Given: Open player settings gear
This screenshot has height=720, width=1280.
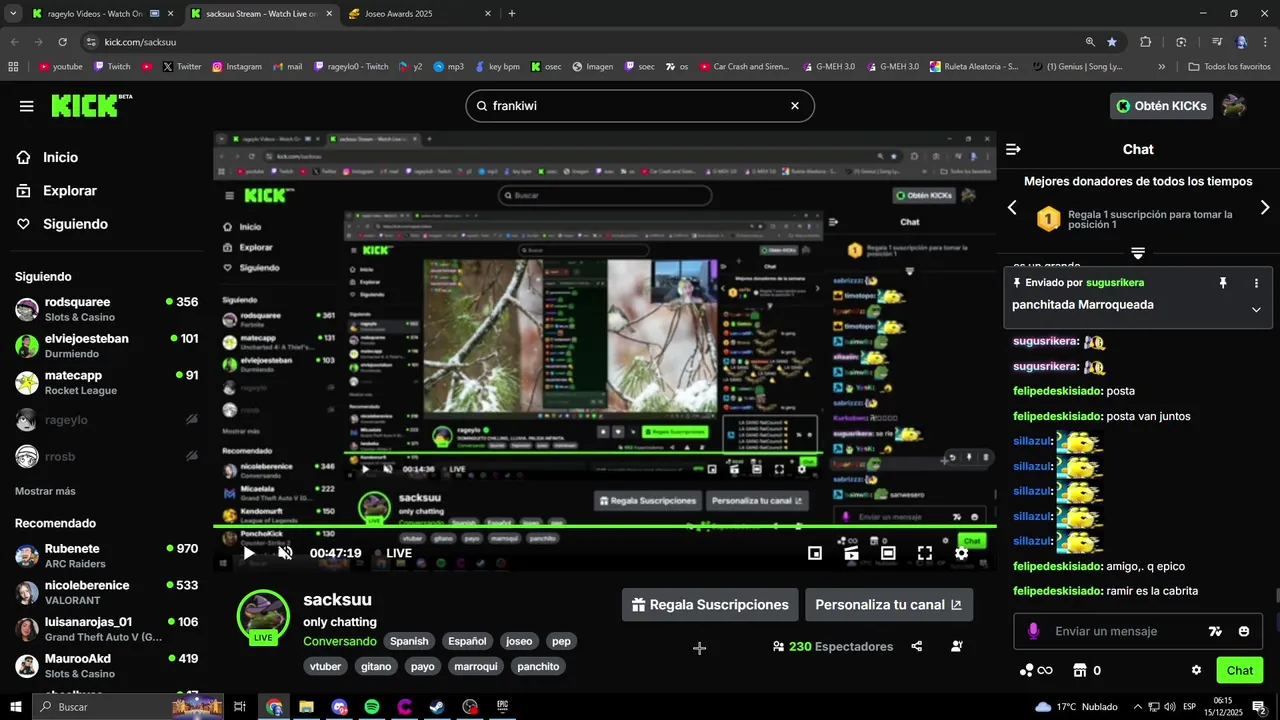Looking at the screenshot, I should pyautogui.click(x=961, y=553).
